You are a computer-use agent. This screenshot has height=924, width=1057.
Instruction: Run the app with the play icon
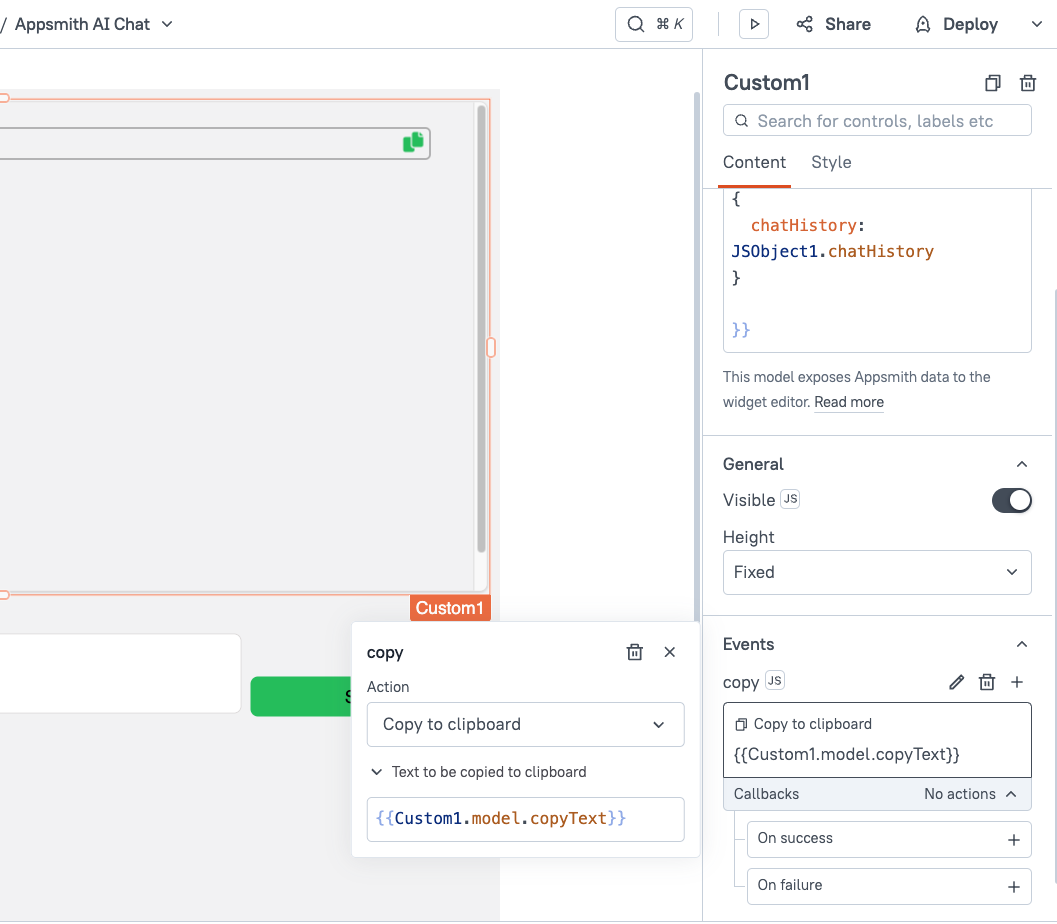tap(755, 23)
